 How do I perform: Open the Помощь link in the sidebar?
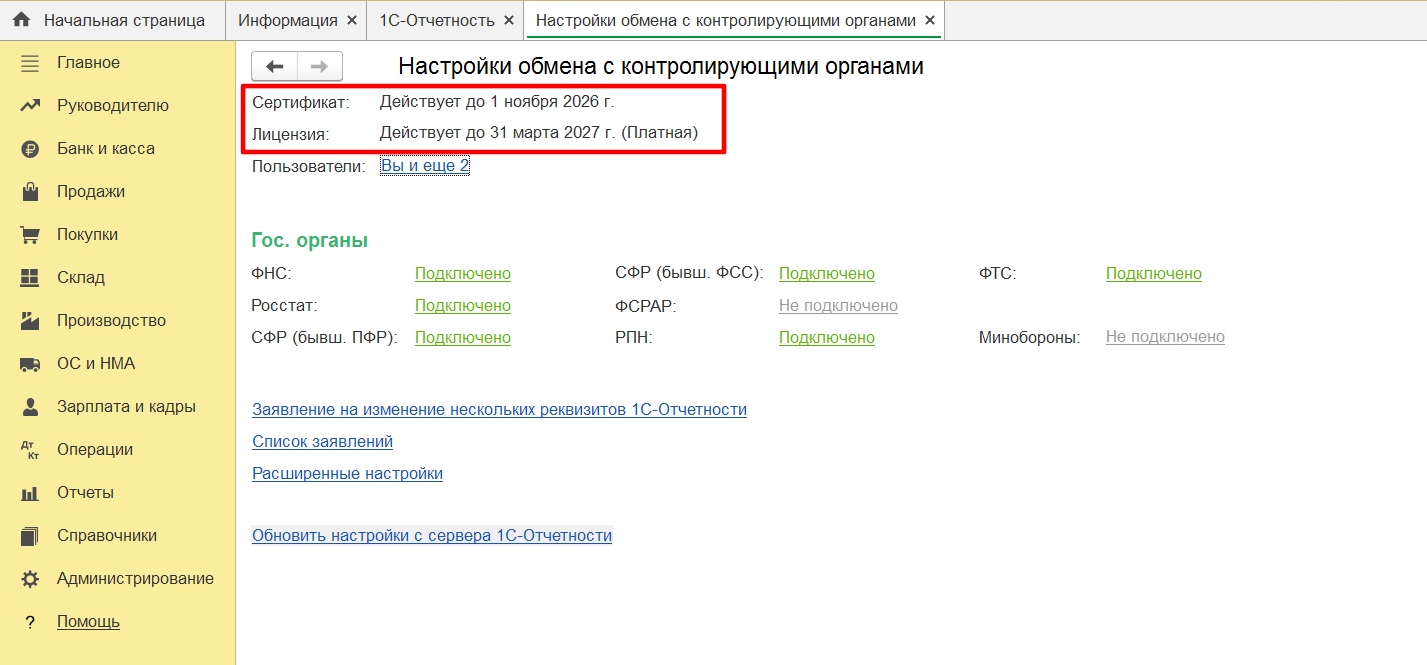[x=88, y=622]
